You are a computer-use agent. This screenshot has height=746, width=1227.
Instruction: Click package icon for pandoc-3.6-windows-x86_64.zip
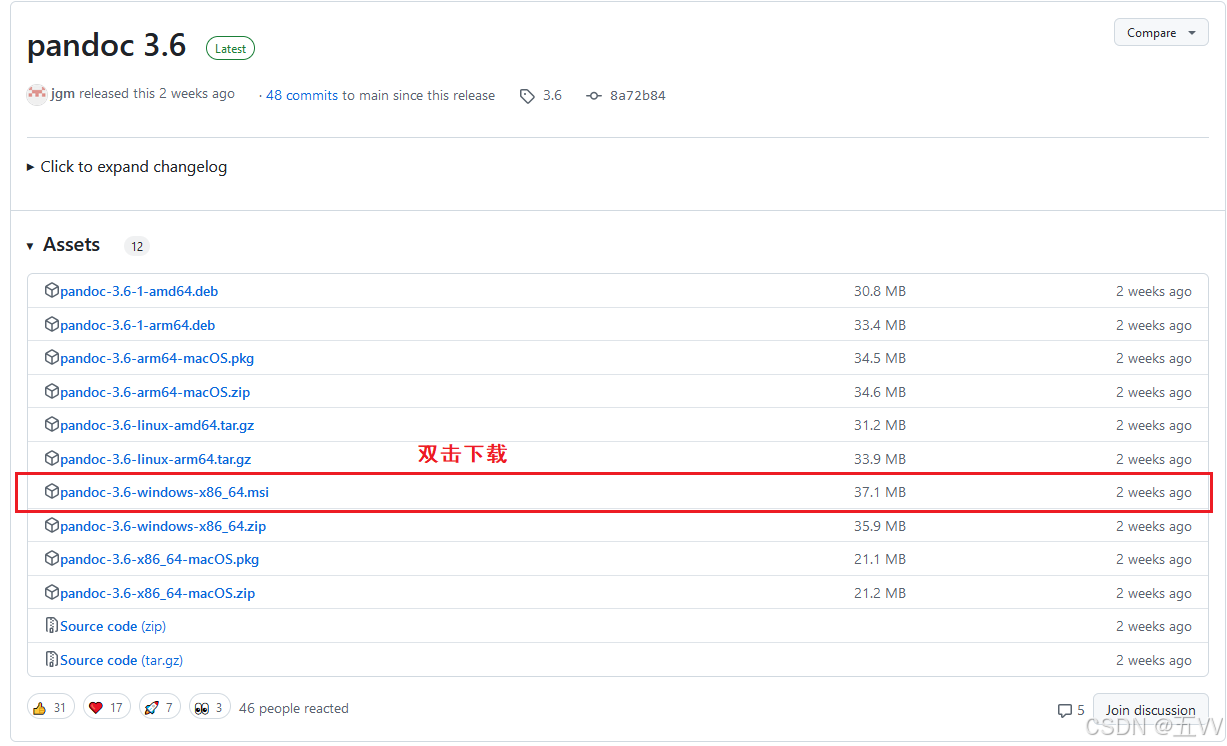point(52,526)
